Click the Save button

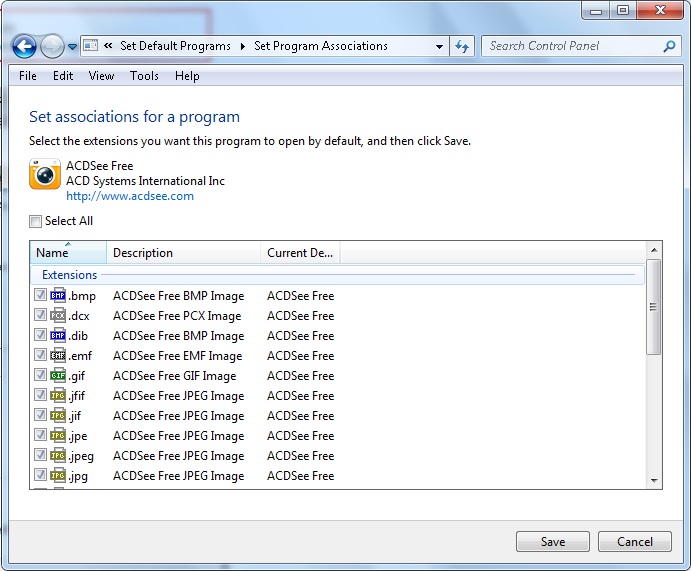coord(552,542)
